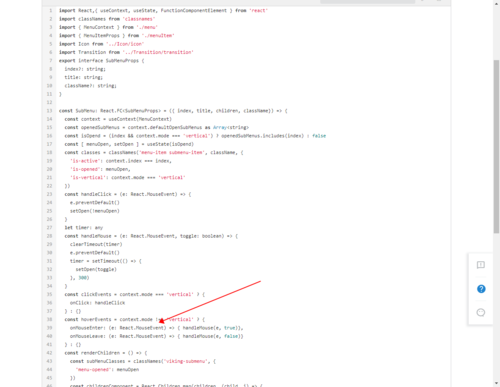Click the 'const classes = classNames' line

click(x=154, y=152)
